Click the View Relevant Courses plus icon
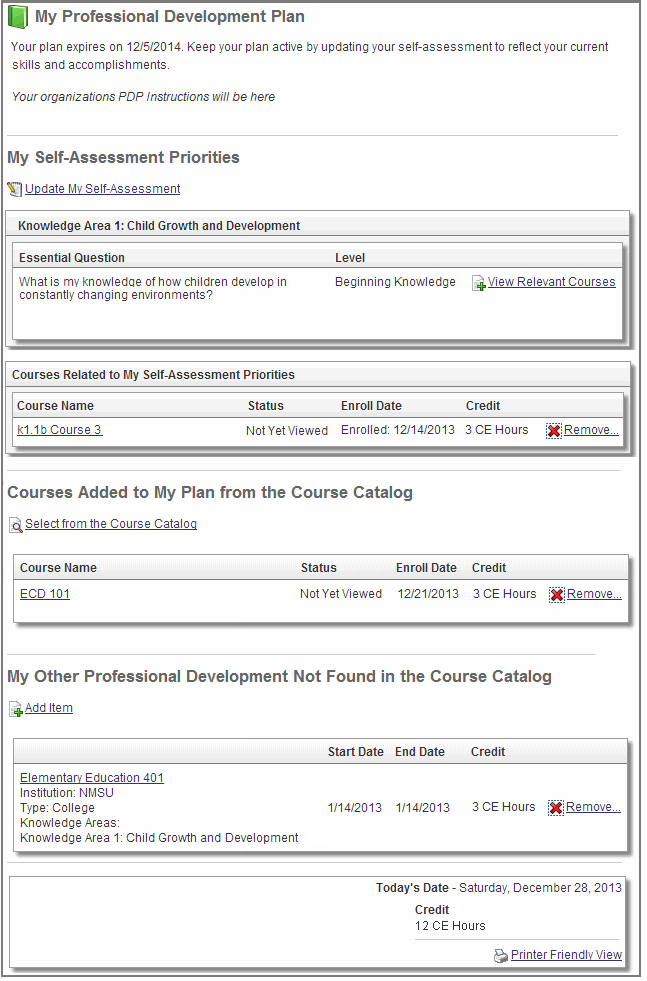The image size is (647, 981). tap(479, 283)
